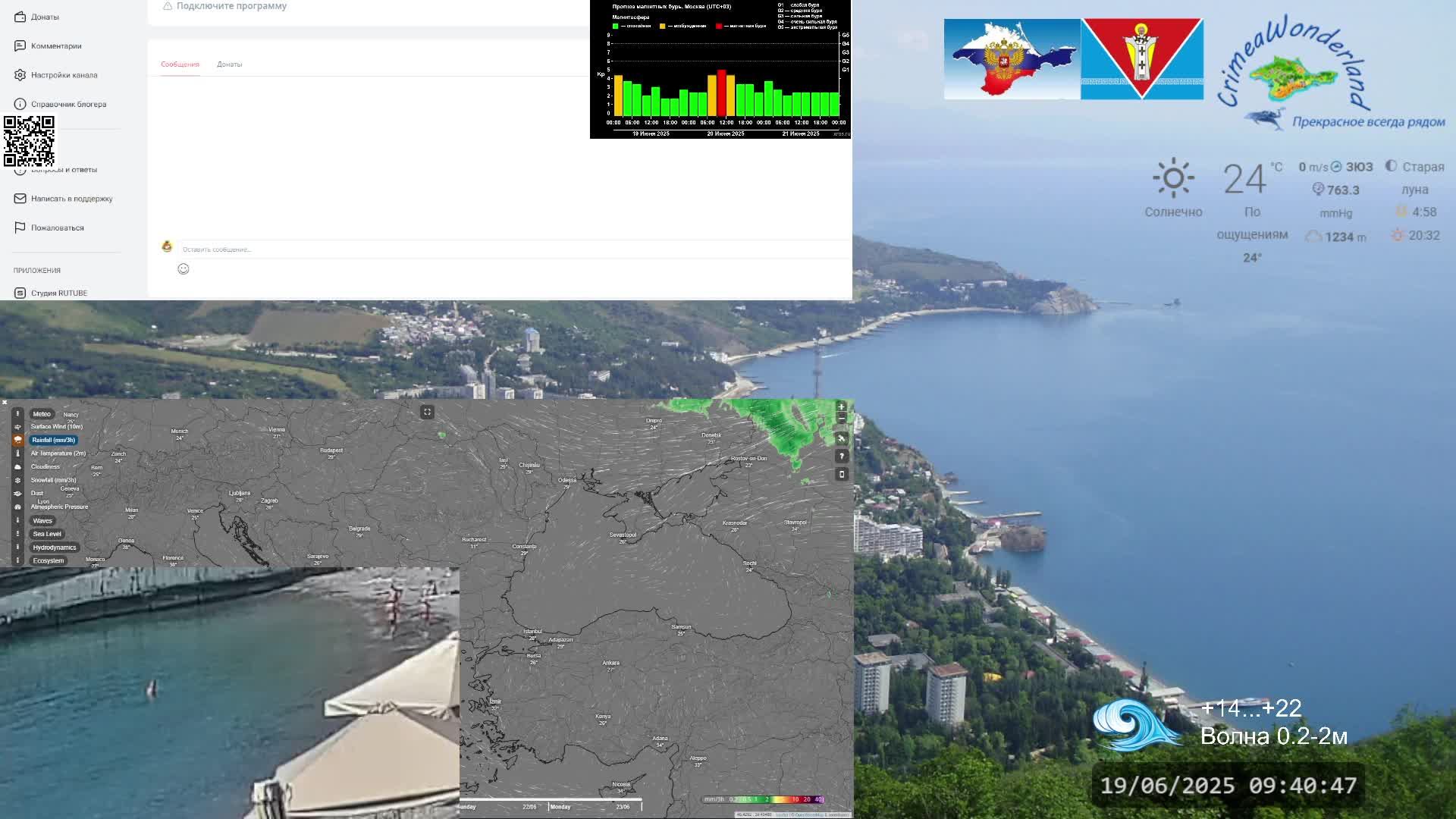Open Студия RUTUBE app link
This screenshot has height=819, width=1456.
(59, 293)
